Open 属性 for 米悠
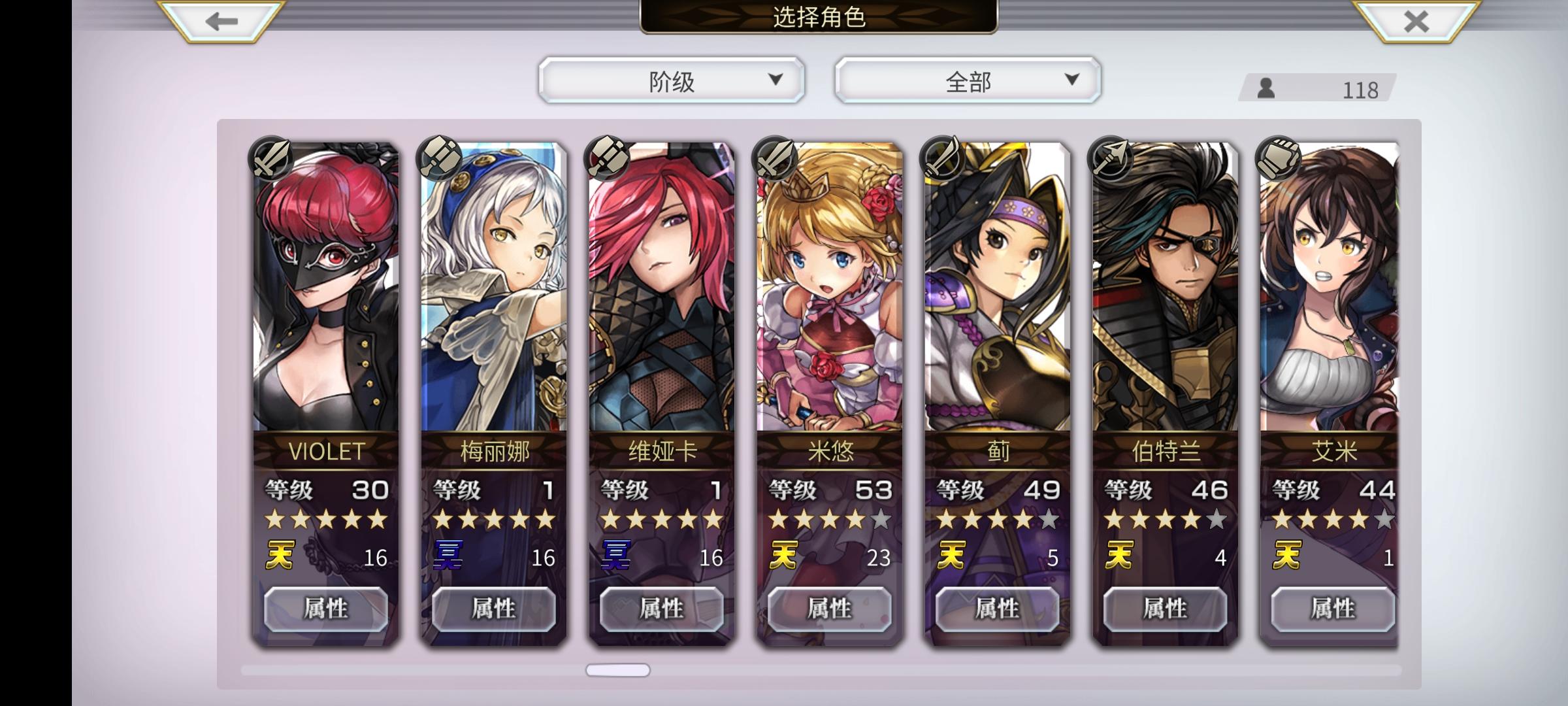Image resolution: width=1568 pixels, height=706 pixels. click(x=830, y=609)
